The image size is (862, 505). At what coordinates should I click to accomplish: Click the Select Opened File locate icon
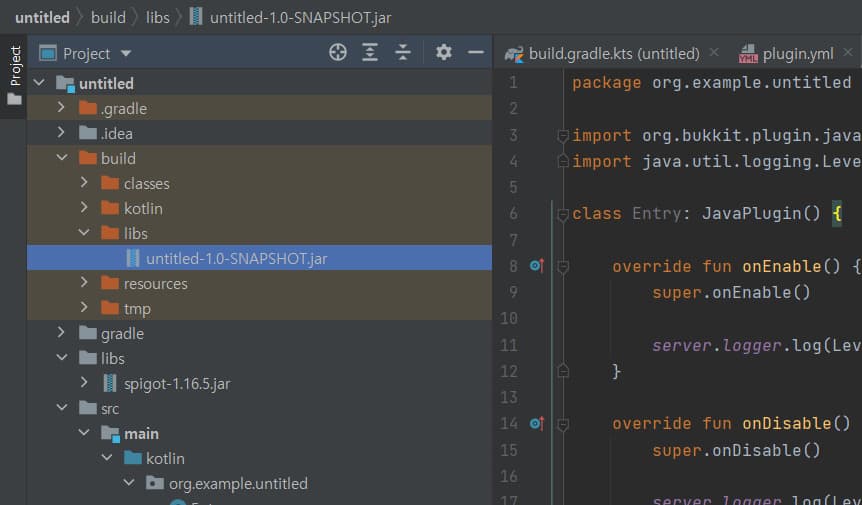click(338, 53)
